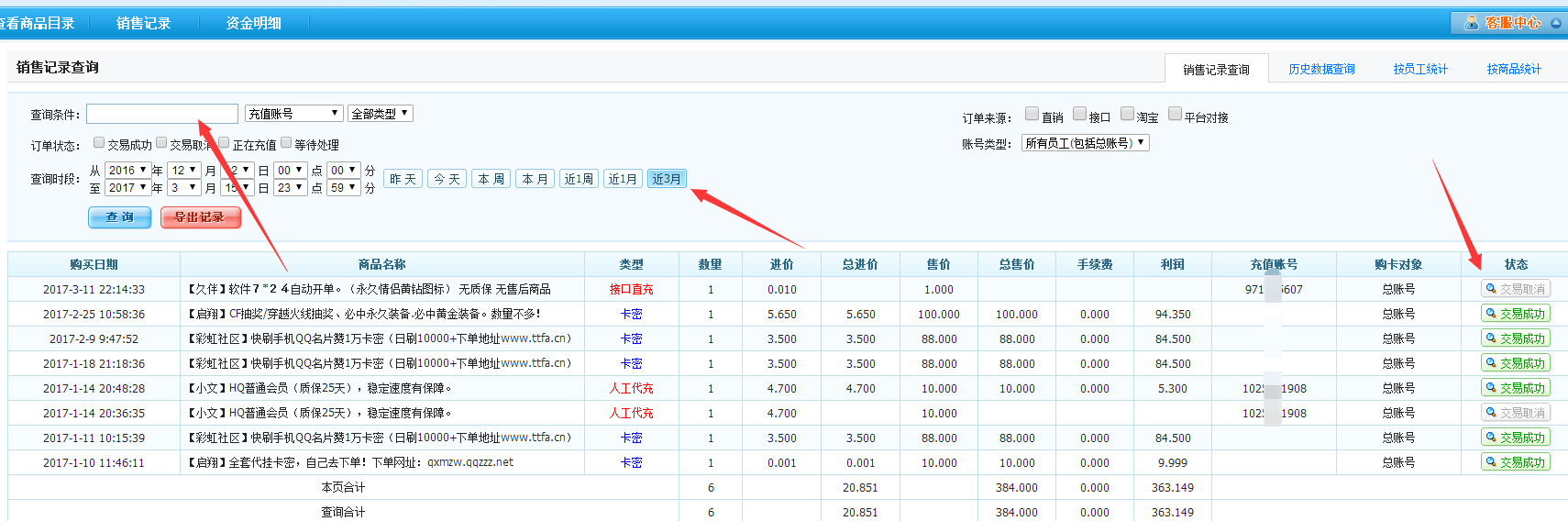Enable the 正在充值 status checkbox
The width and height of the screenshot is (1568, 521).
pyautogui.click(x=224, y=142)
